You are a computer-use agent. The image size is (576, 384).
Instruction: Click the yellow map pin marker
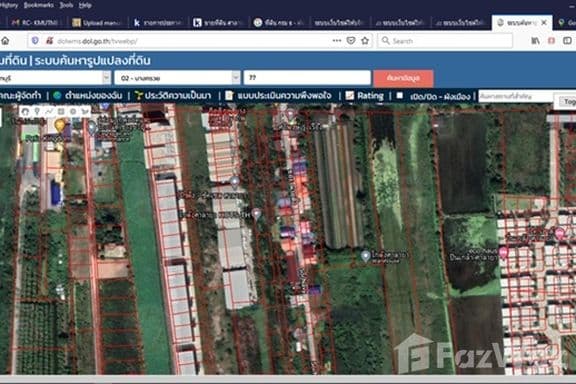[x=60, y=125]
